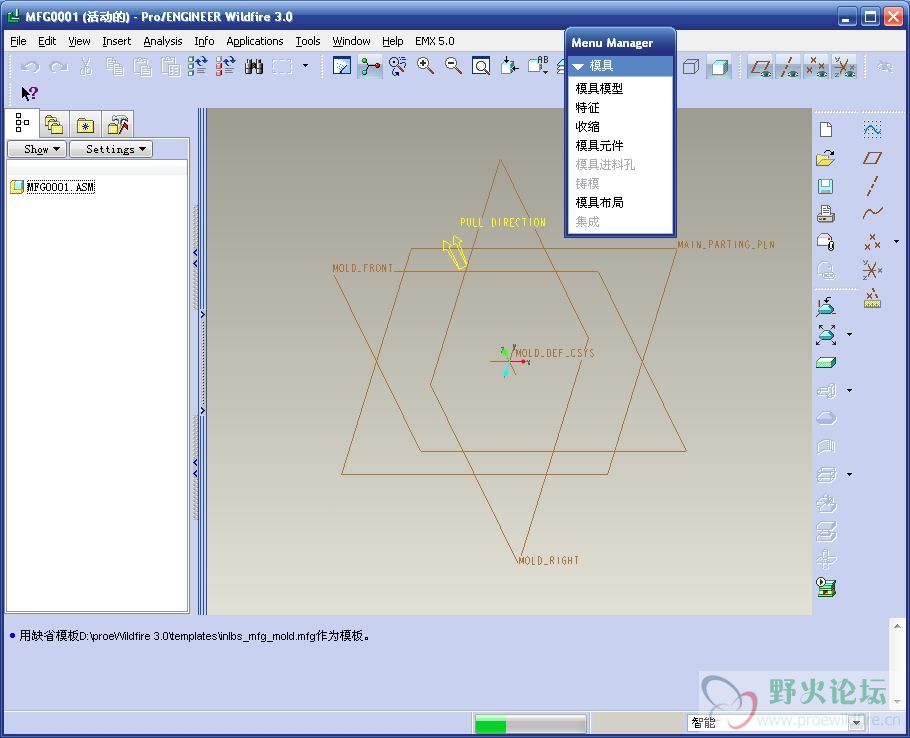Click the Datum Point tool icon
Screen dimensions: 910x738
(872, 242)
